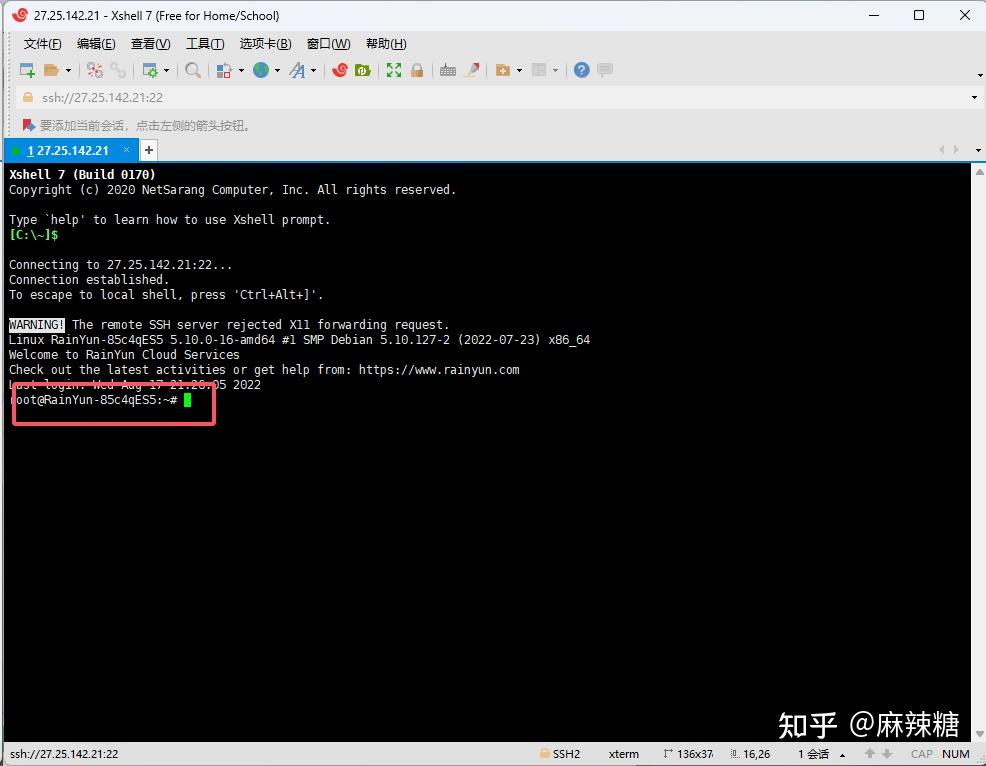Click the scrollbar up arrow
This screenshot has height=766, width=986.
[x=979, y=170]
